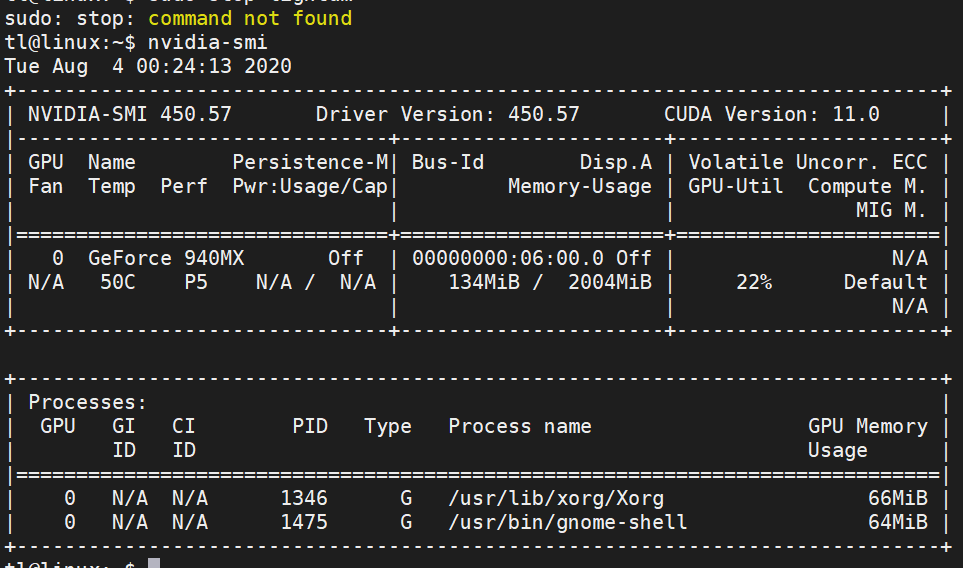Click the GPU utilization '22%'
Viewport: 963px width, 568px height.
click(x=754, y=282)
